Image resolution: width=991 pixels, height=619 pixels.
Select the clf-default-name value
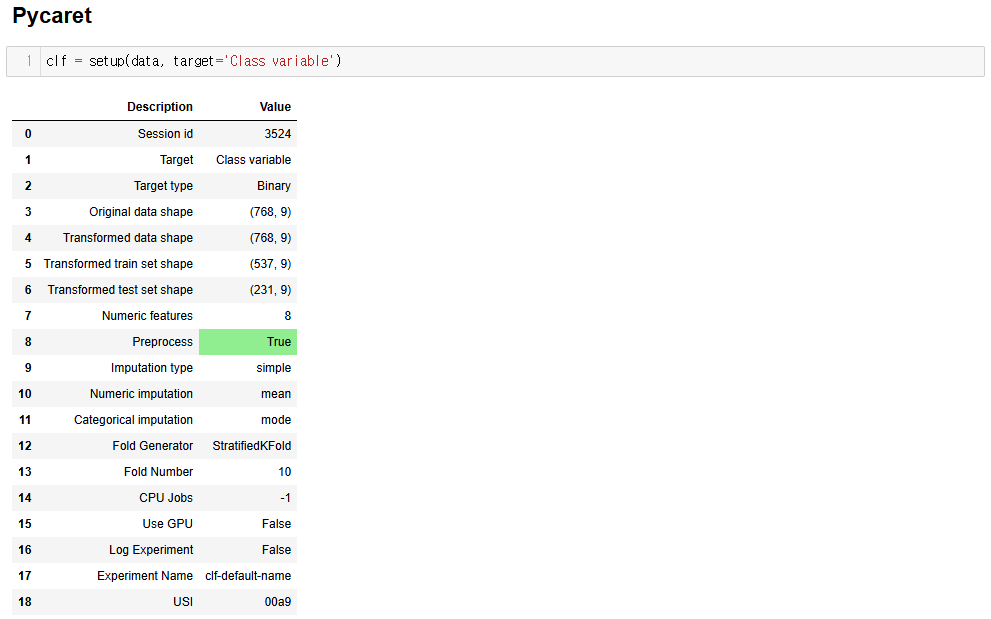[248, 575]
